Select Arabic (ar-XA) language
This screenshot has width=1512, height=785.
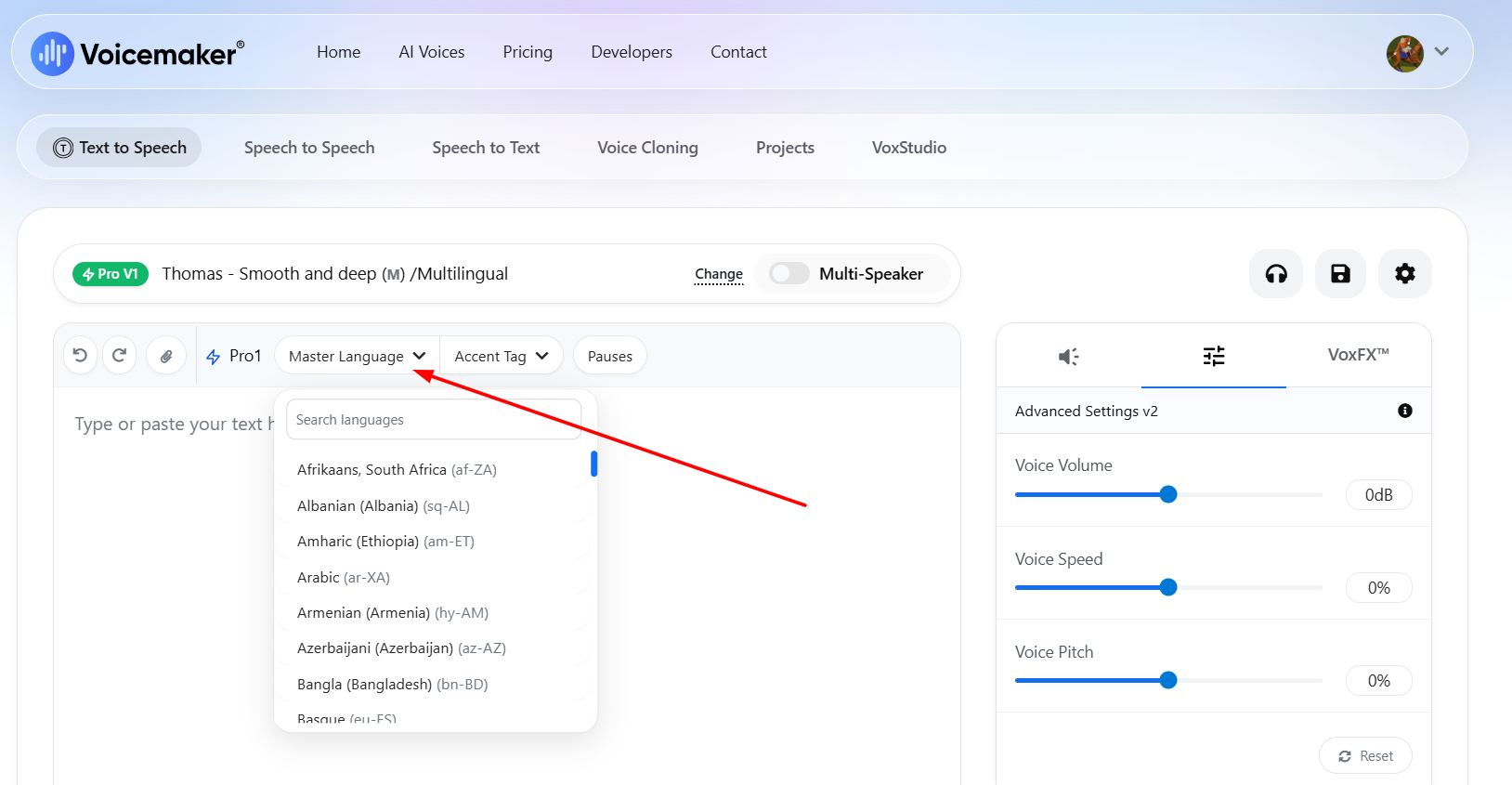click(x=344, y=578)
